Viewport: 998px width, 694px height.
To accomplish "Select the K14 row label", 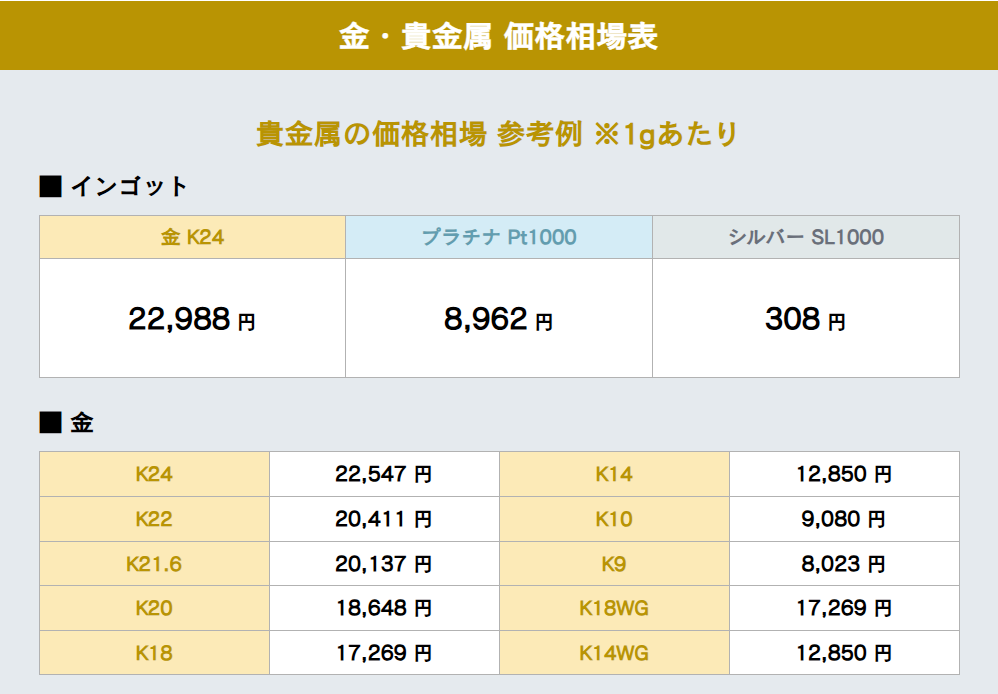I will [614, 474].
